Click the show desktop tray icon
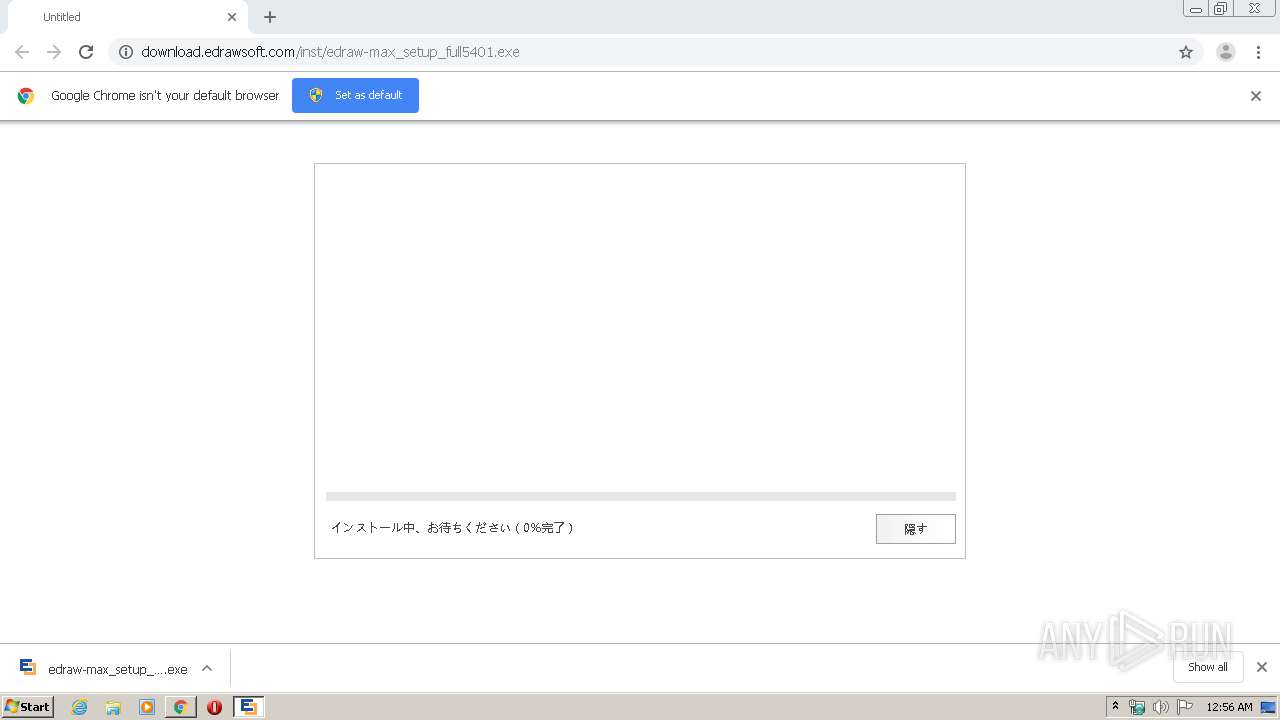The width and height of the screenshot is (1280, 720). point(1268,707)
